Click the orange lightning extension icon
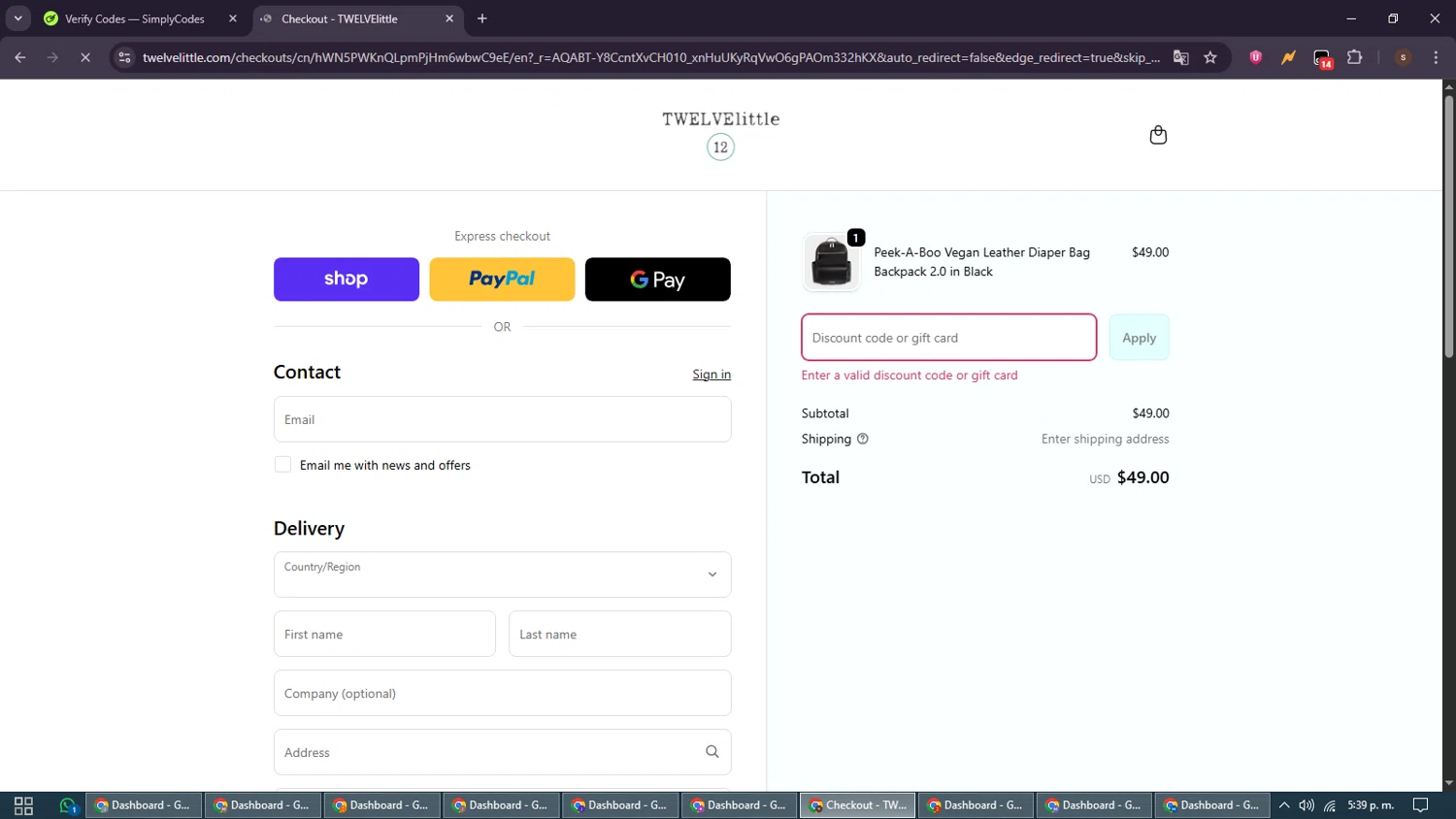The width and height of the screenshot is (1456, 819). (x=1288, y=57)
